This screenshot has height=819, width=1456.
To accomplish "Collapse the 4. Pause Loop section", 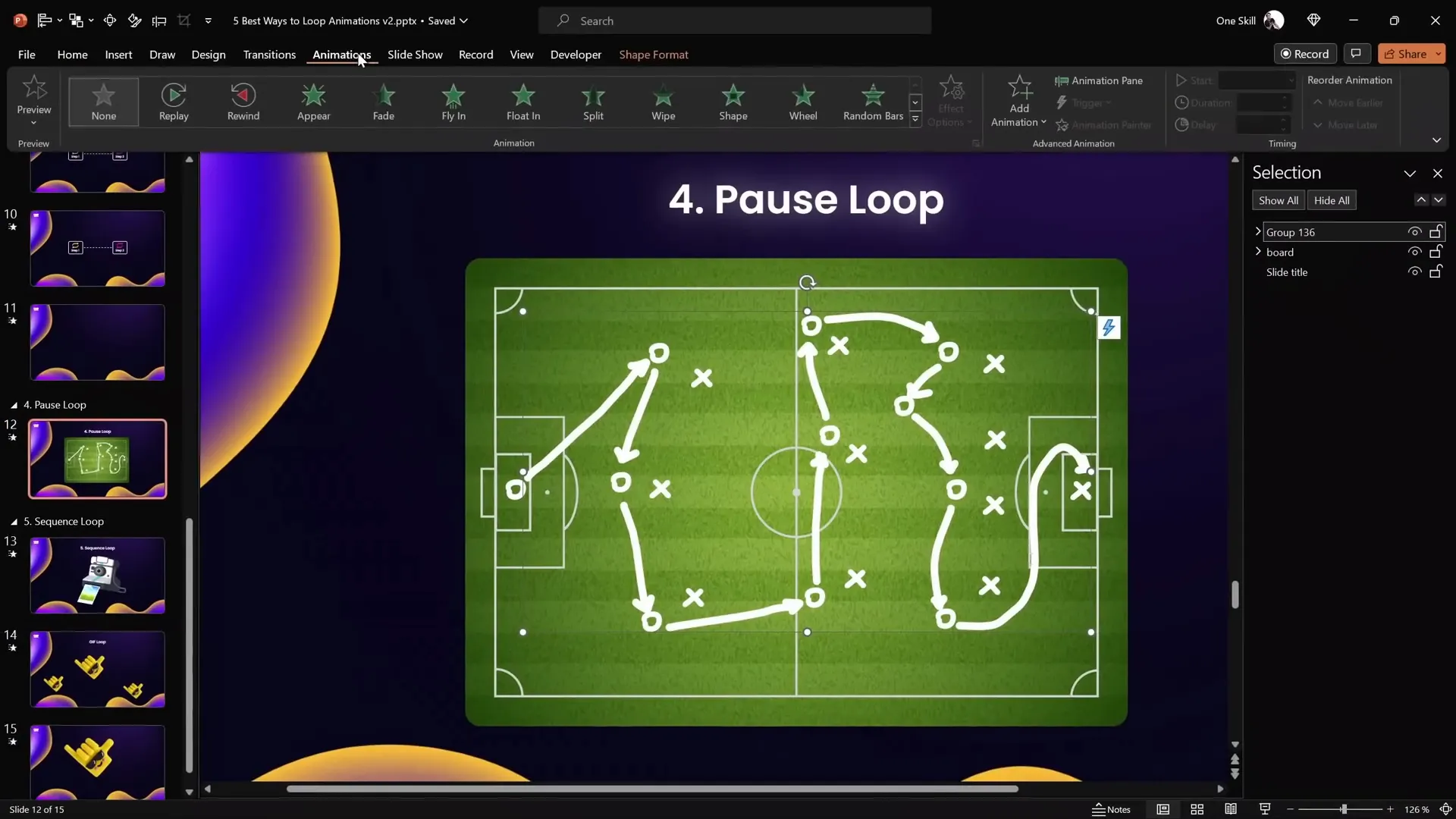I will pyautogui.click(x=14, y=405).
